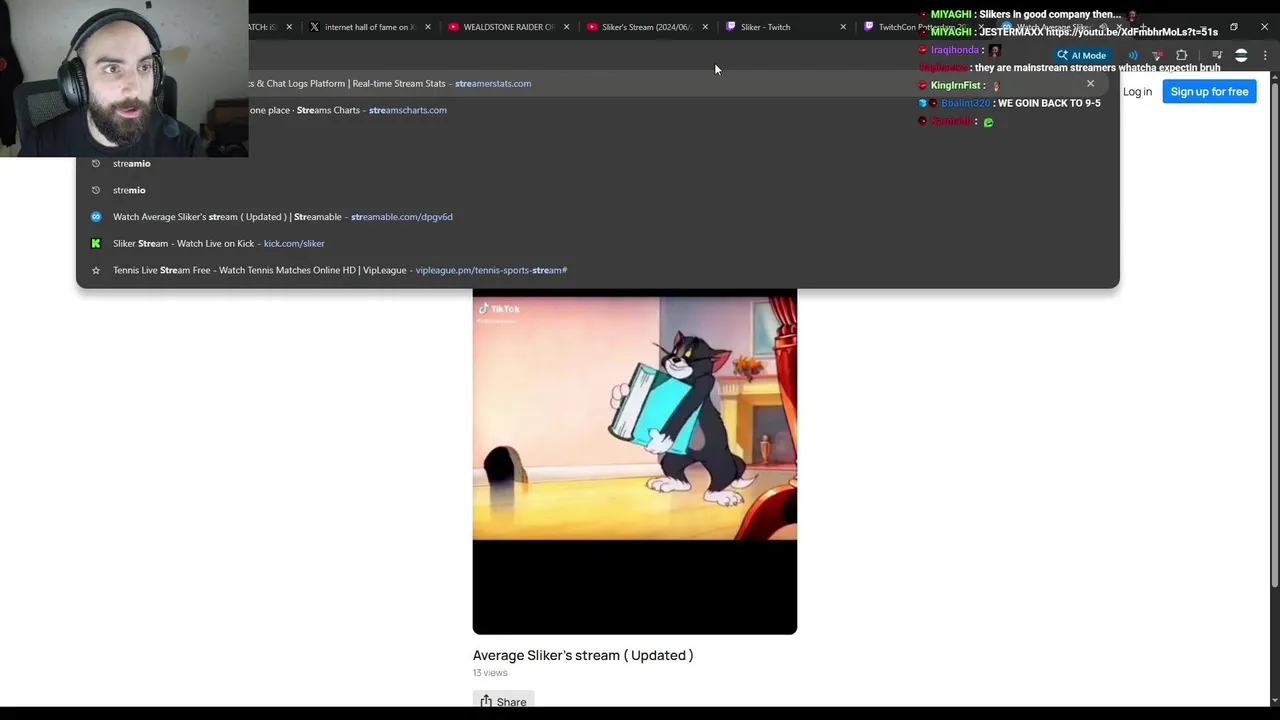Click KingIrnFist username in chat overlay
This screenshot has height=720, width=1280.
pyautogui.click(x=955, y=86)
